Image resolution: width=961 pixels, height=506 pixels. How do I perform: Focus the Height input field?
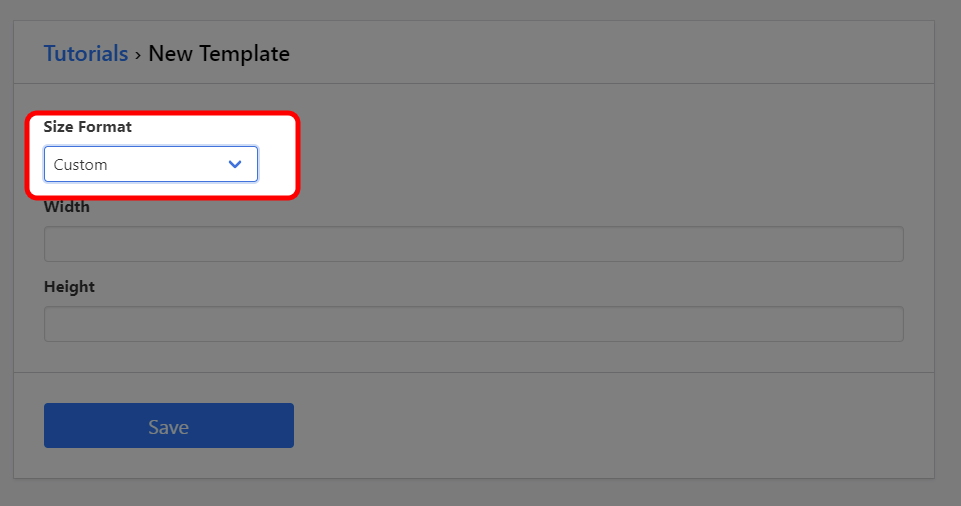pos(473,324)
